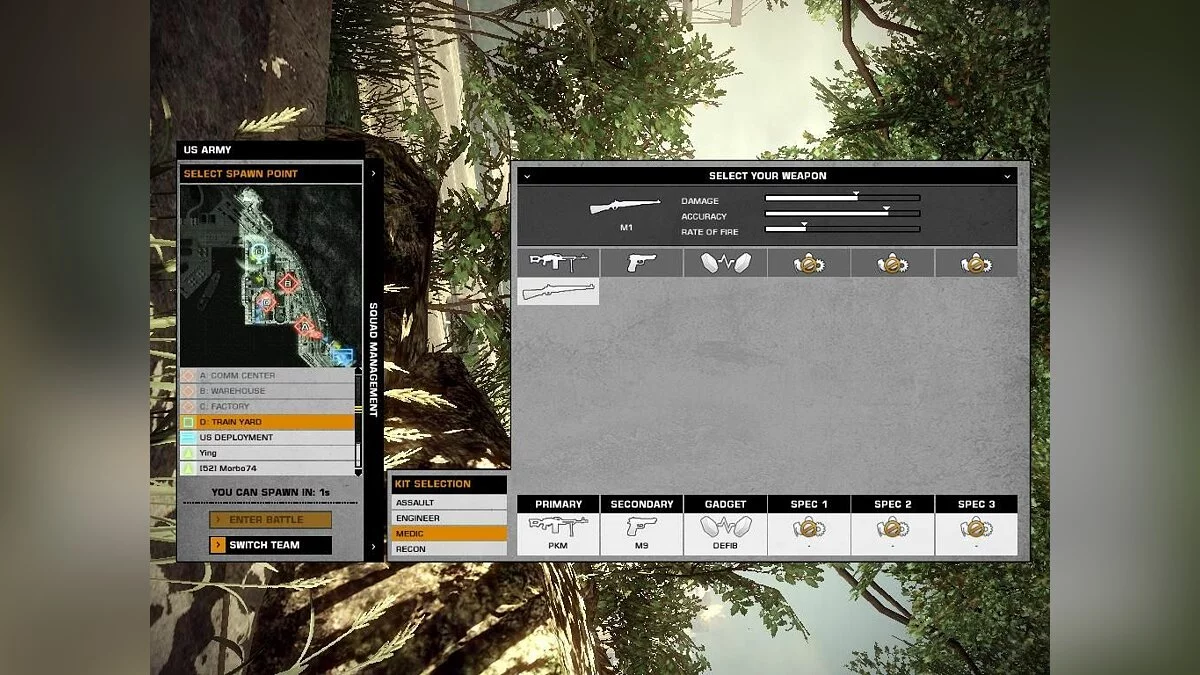Viewport: 1200px width, 675px height.
Task: Select the PKM machine gun weapon icon
Action: 558,263
